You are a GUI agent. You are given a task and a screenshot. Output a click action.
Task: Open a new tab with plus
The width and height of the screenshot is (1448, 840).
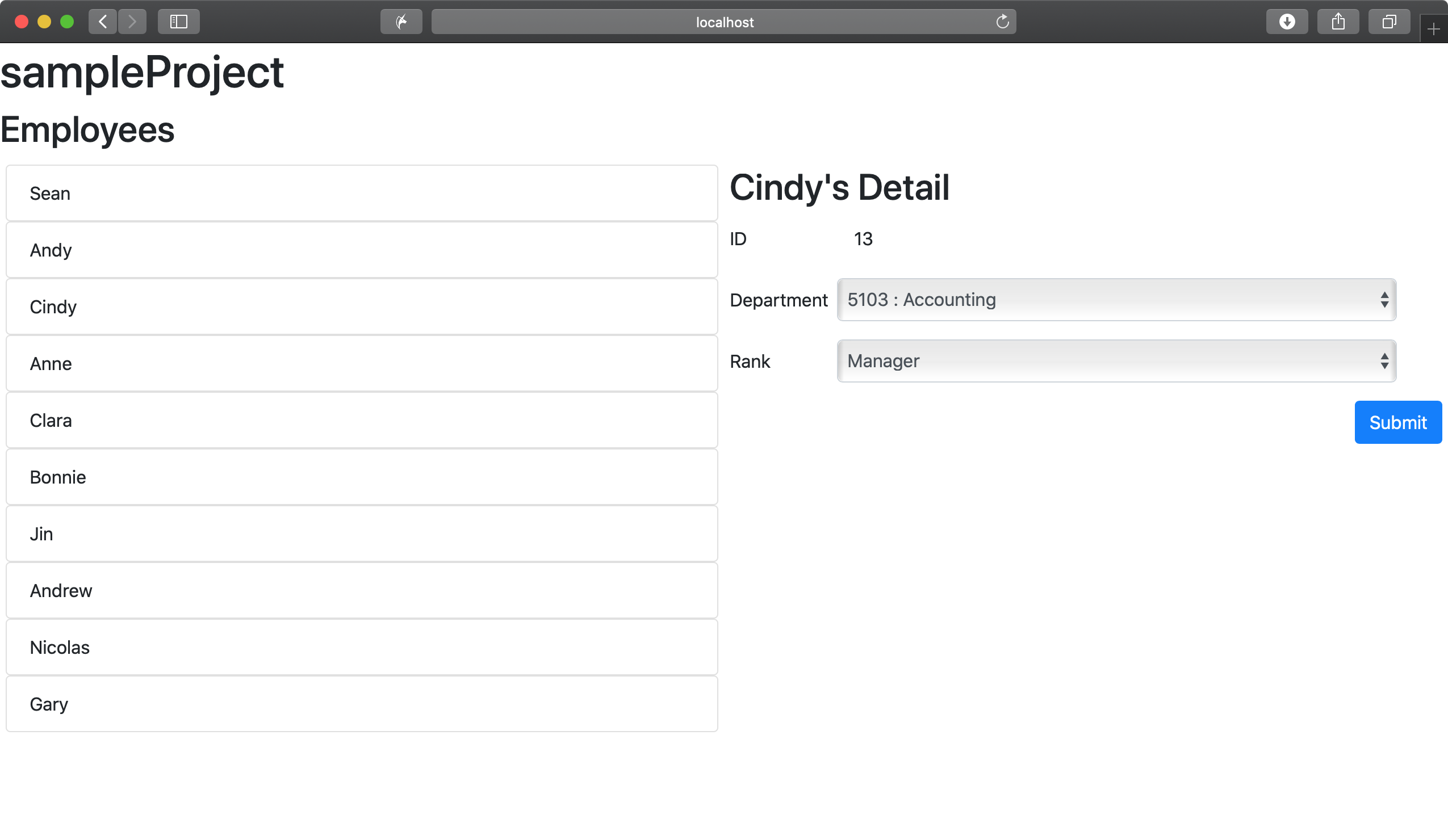click(1433, 30)
